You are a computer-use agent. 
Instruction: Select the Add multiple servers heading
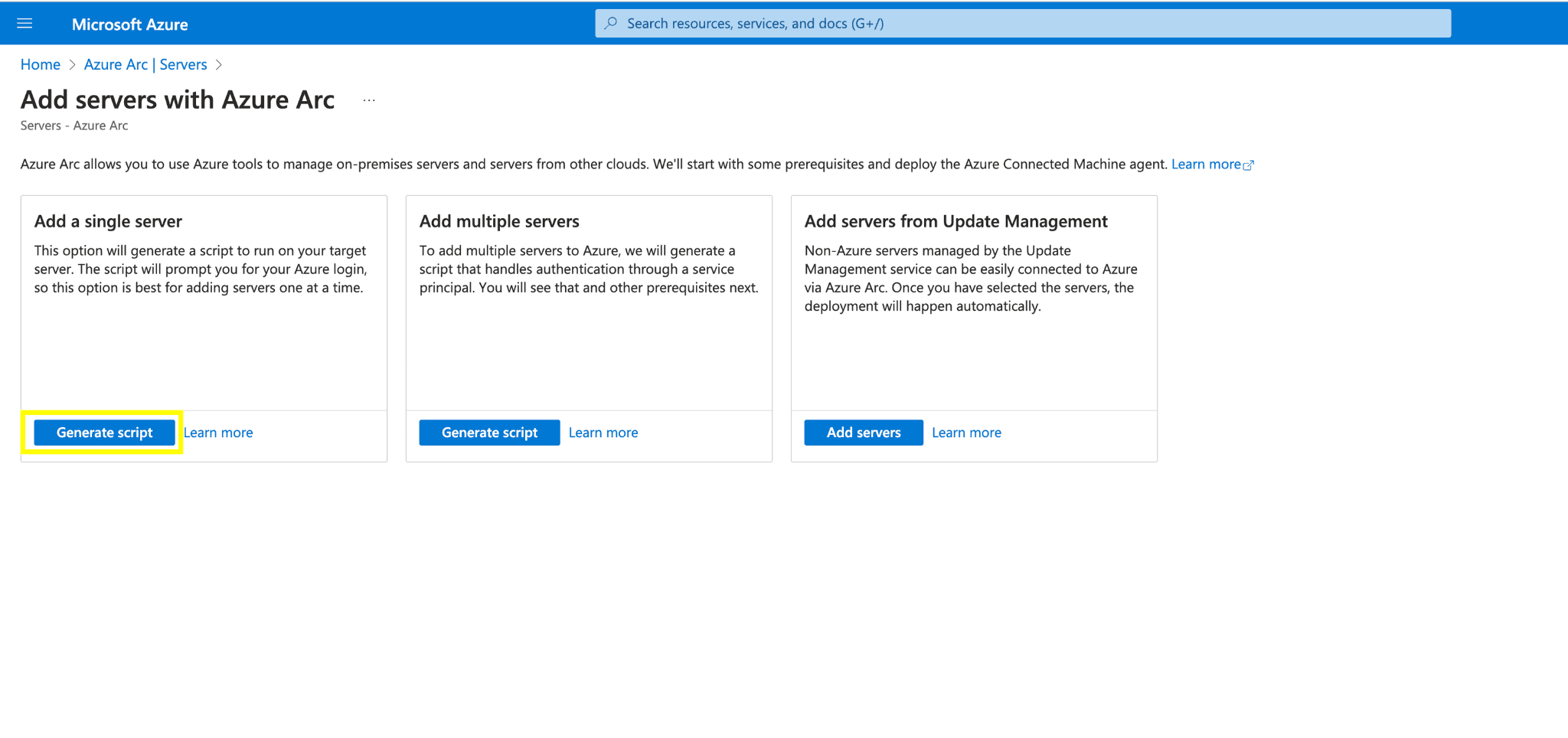(x=499, y=221)
